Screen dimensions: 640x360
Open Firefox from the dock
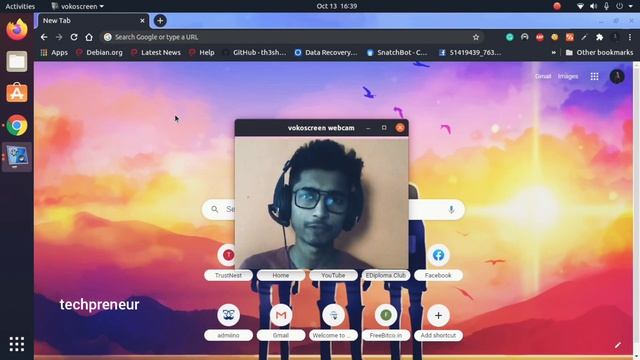point(17,29)
